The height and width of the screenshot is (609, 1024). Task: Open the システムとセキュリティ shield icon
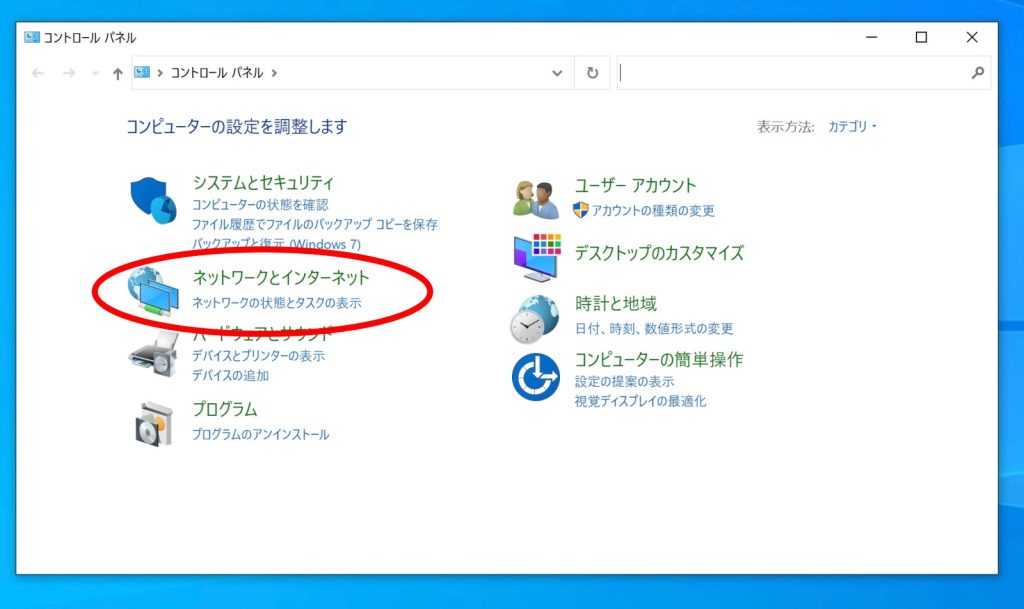pos(153,200)
